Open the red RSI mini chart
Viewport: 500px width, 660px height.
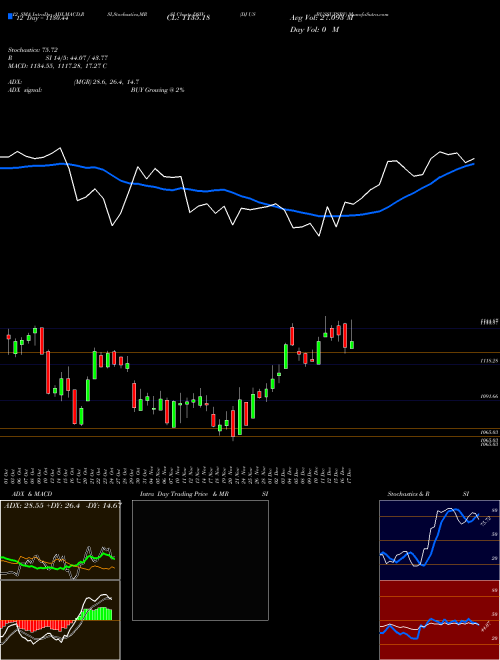click(439, 620)
